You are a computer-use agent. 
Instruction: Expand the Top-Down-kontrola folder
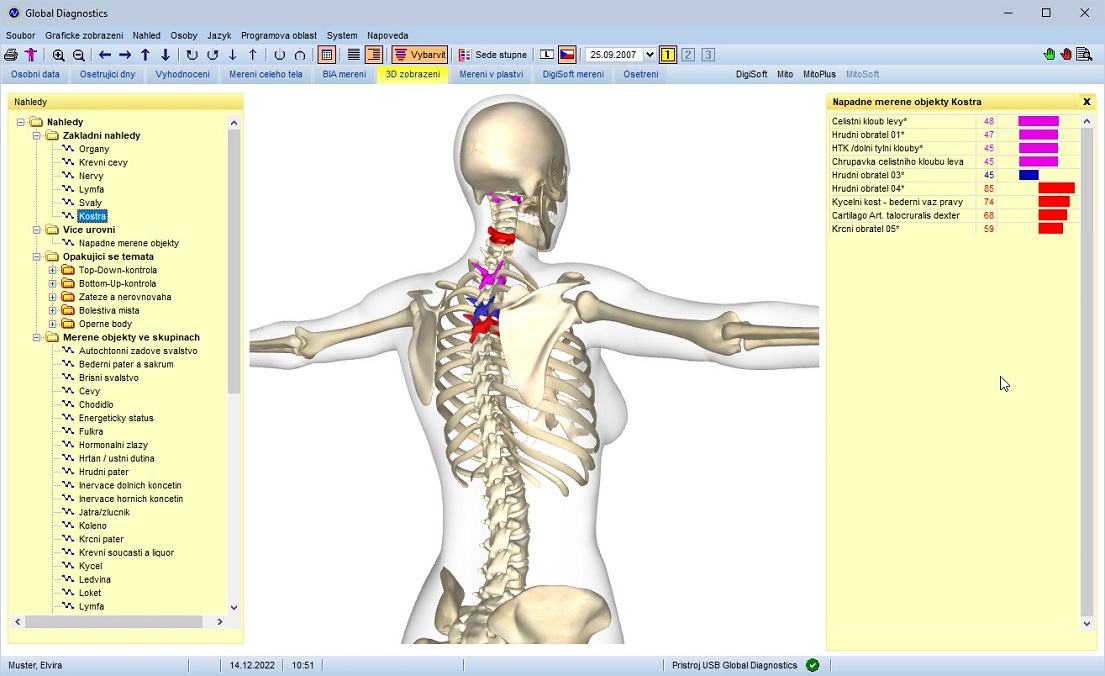pyautogui.click(x=53, y=270)
